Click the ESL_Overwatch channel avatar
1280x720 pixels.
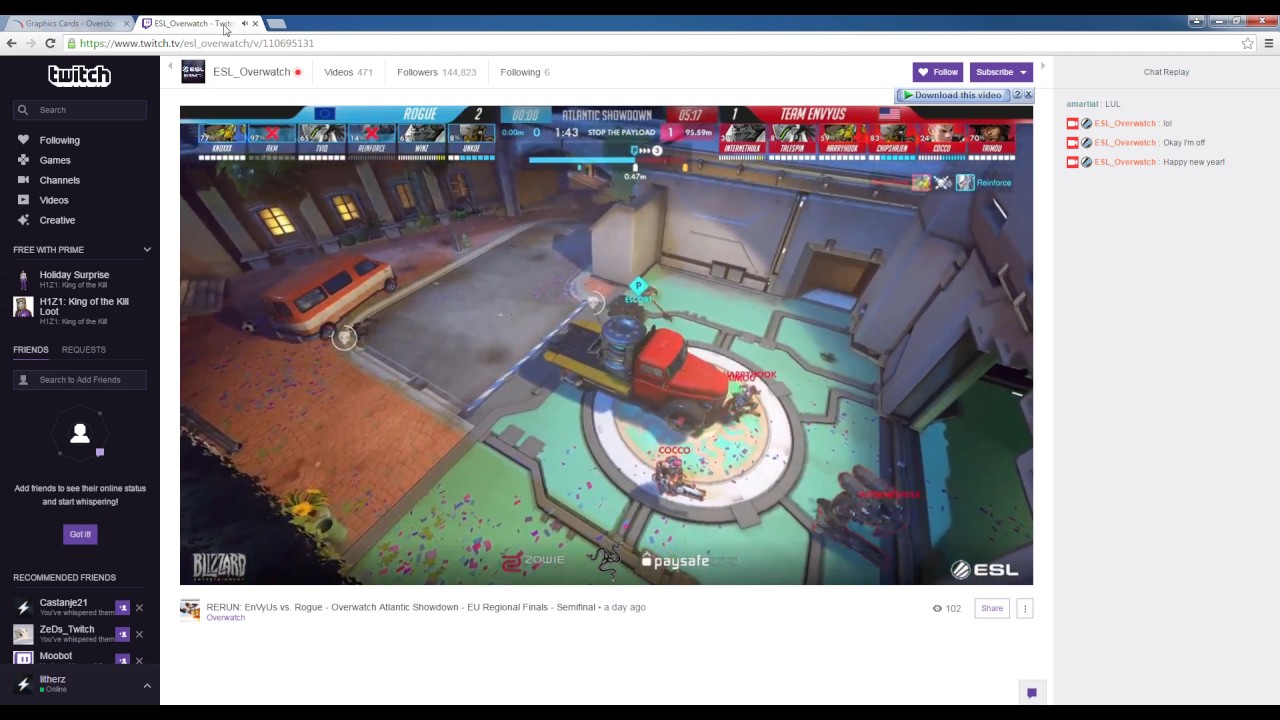coord(193,72)
